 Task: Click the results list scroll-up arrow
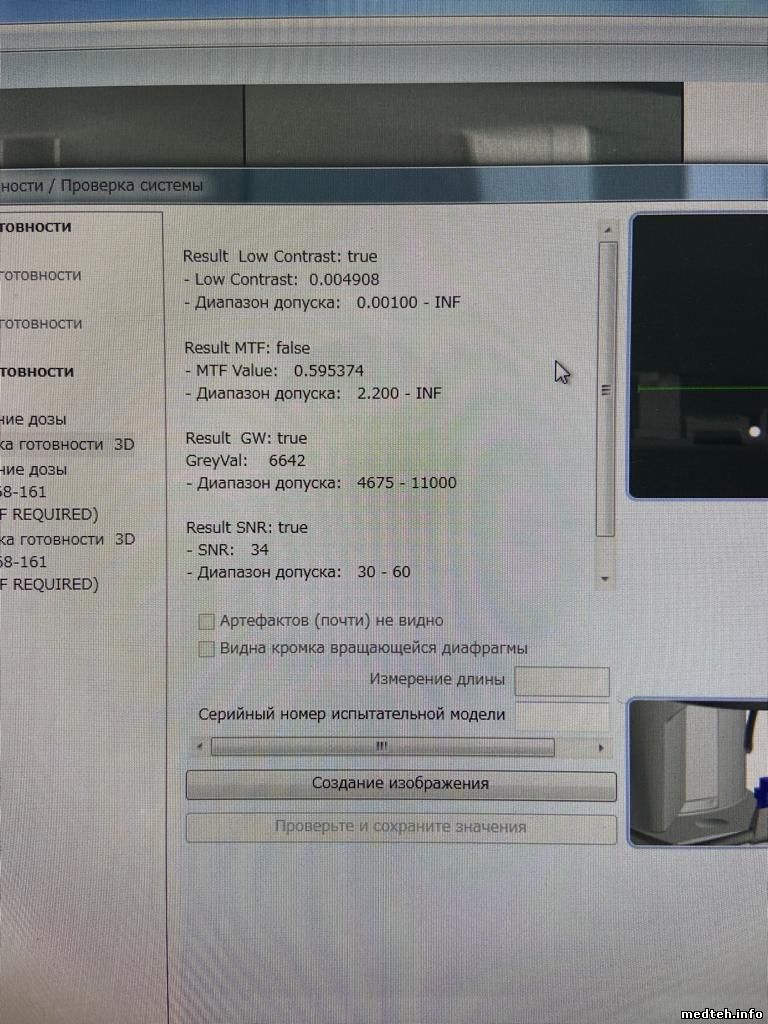click(x=606, y=229)
